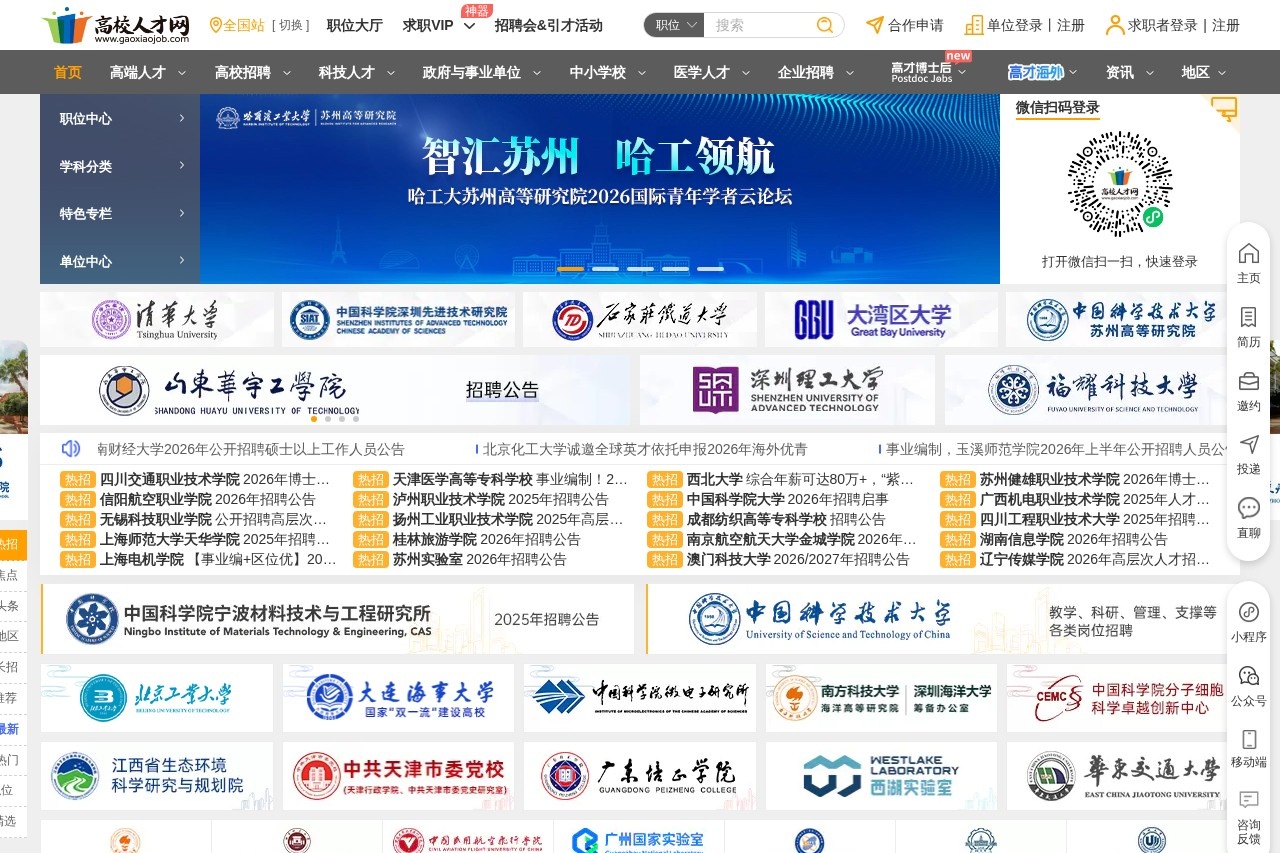This screenshot has width=1280, height=853.
Task: Open 职位大厅 link
Action: click(355, 25)
